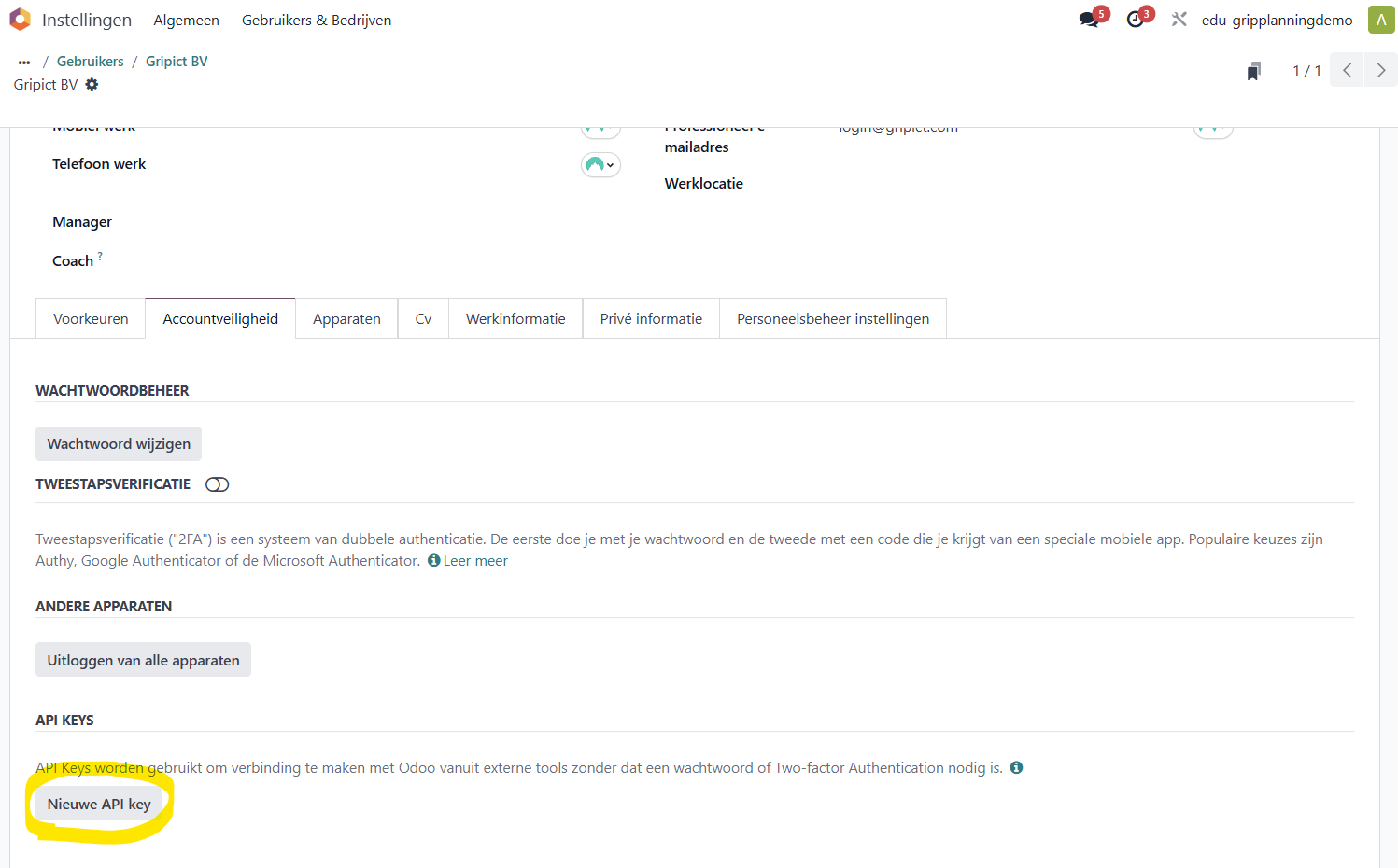This screenshot has height=868, width=1398.
Task: Switch to the Werkinformatie tab
Action: [x=515, y=318]
